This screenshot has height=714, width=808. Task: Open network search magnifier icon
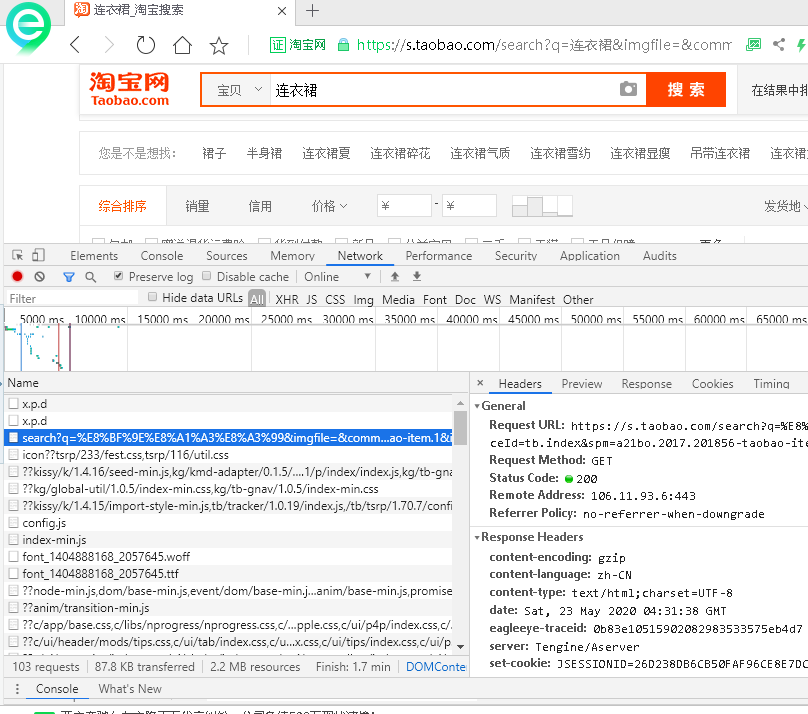click(91, 277)
